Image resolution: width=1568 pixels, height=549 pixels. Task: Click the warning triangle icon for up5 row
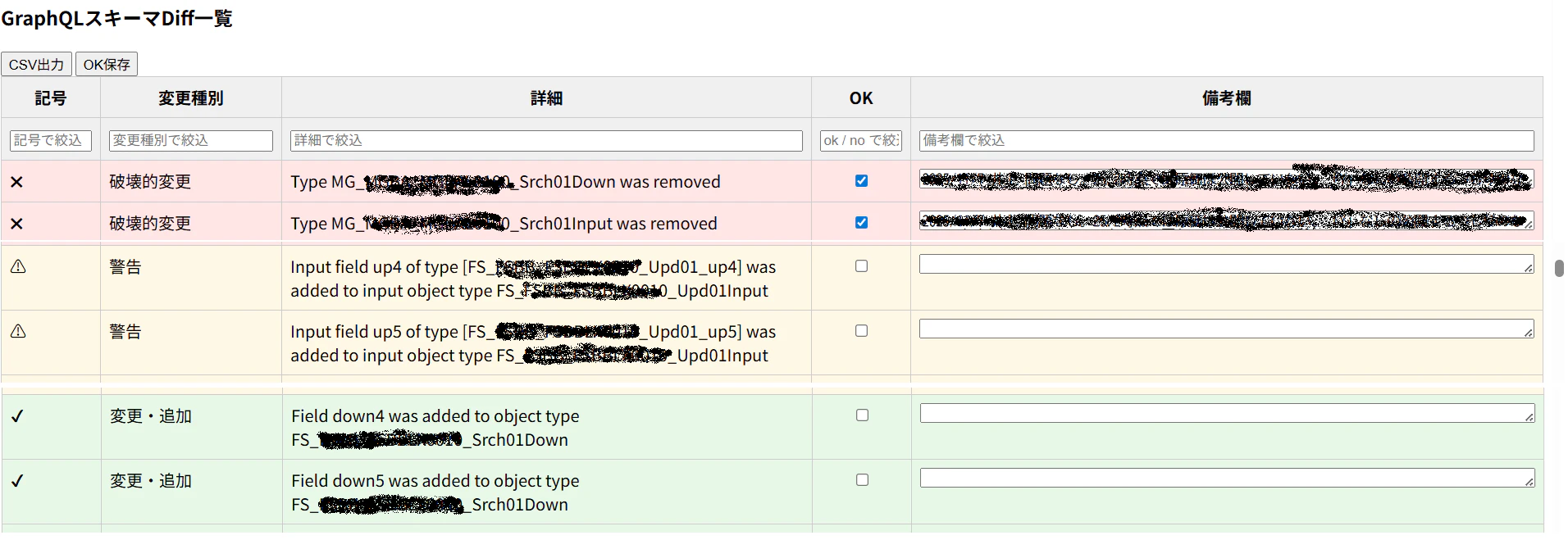tap(18, 331)
